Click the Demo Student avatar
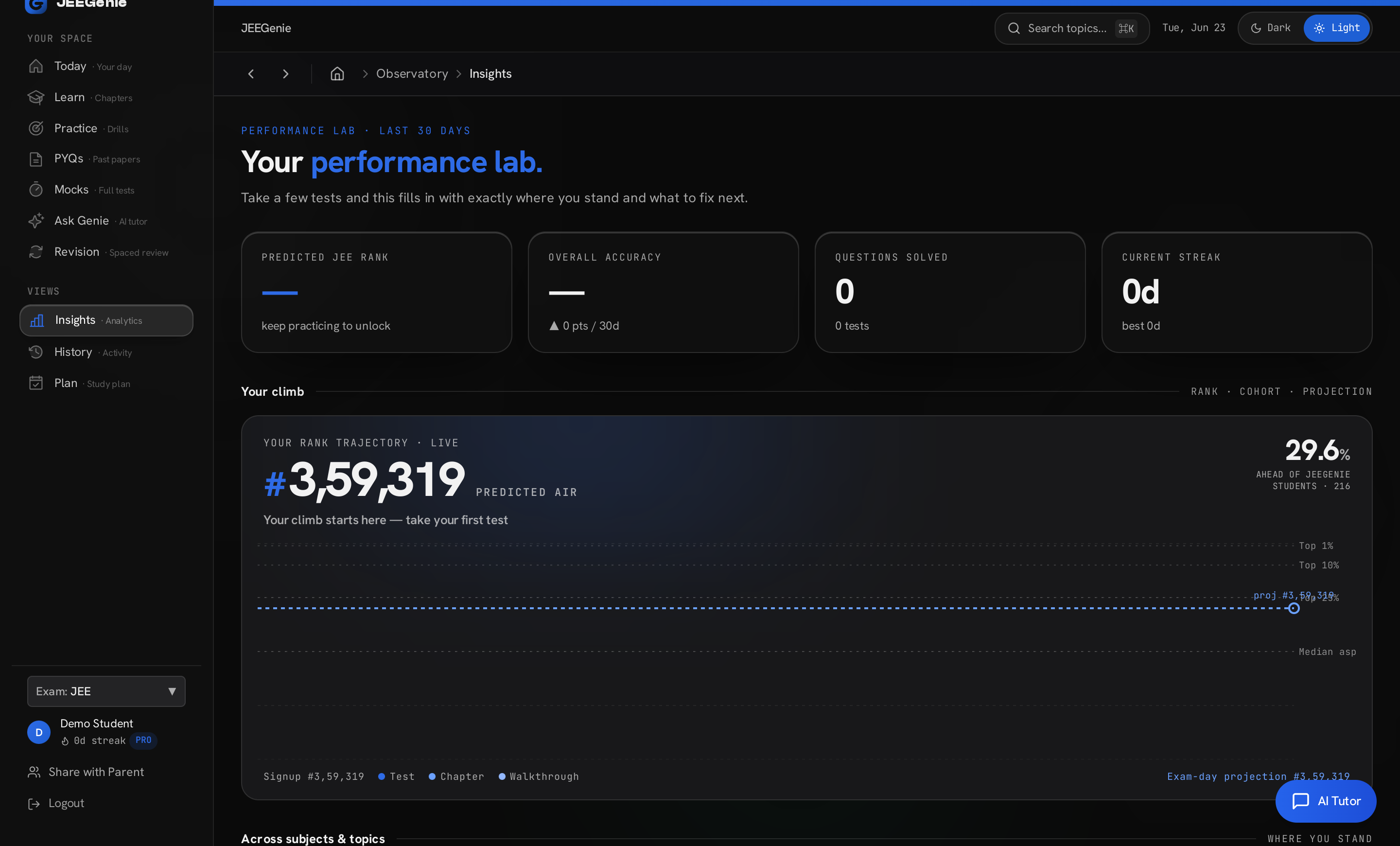Screen dimensions: 1400x846 tap(39, 732)
